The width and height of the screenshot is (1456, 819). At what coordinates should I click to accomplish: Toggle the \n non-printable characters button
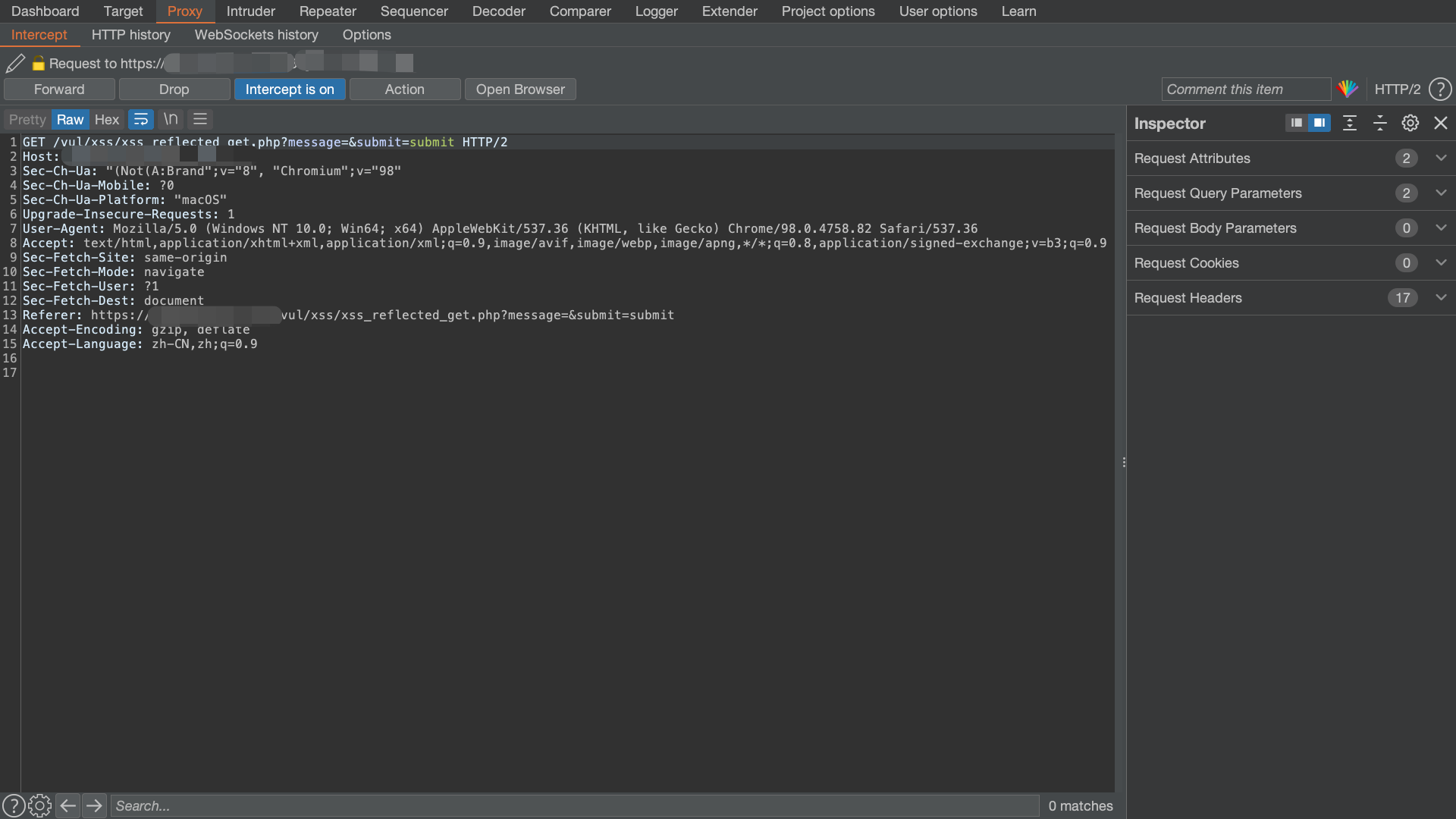click(x=171, y=120)
